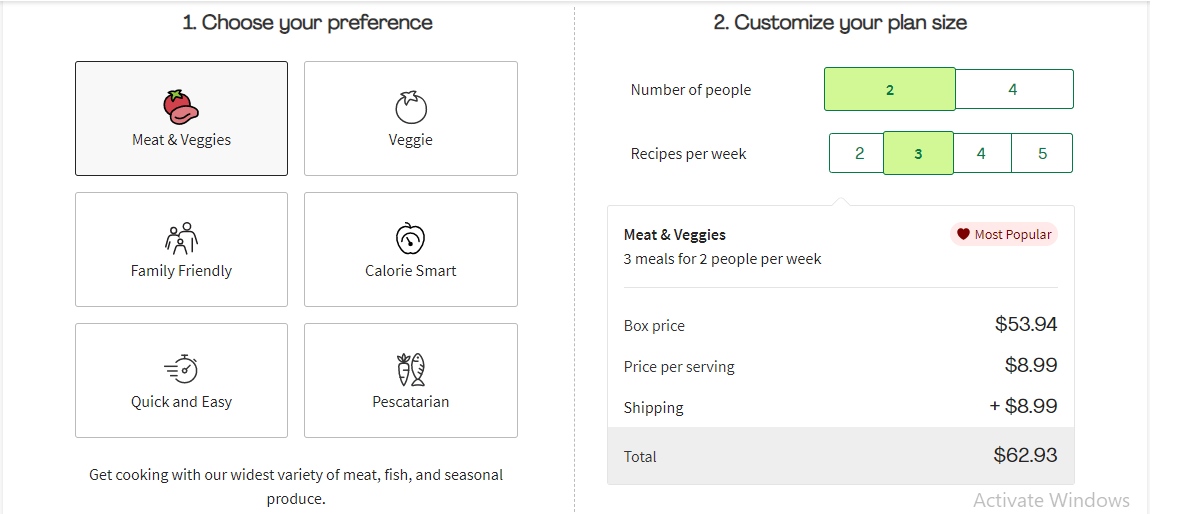Click the Most Popular badge

[1004, 234]
